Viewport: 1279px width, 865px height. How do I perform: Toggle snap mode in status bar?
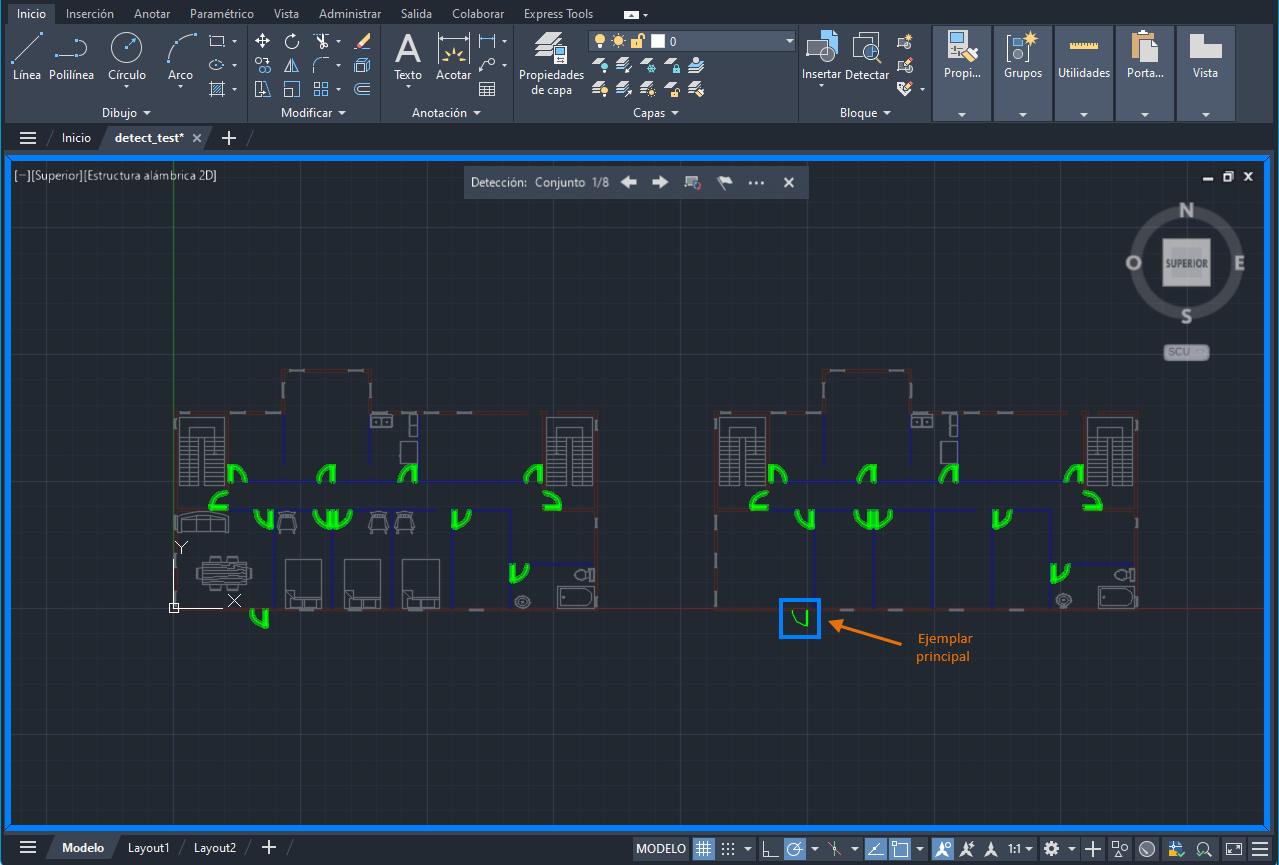pos(729,848)
